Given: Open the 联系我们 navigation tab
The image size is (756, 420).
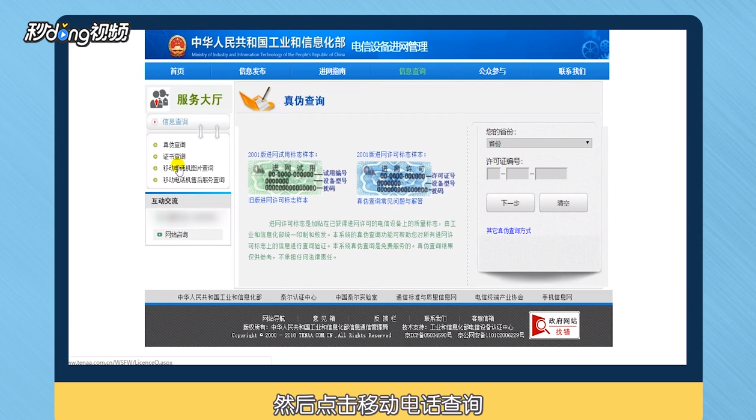Looking at the screenshot, I should 572,71.
